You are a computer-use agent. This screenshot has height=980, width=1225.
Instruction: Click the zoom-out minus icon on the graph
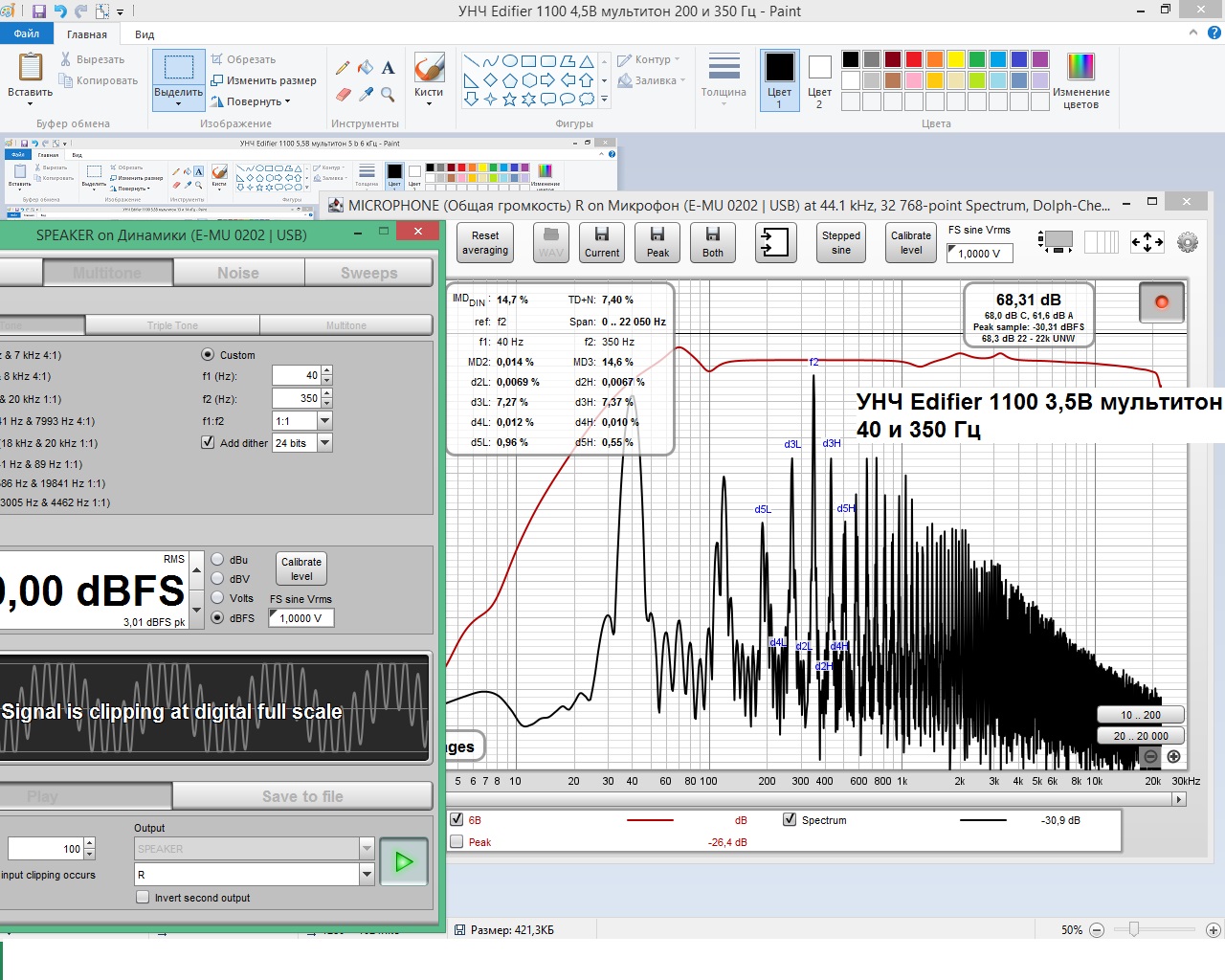tap(1151, 756)
